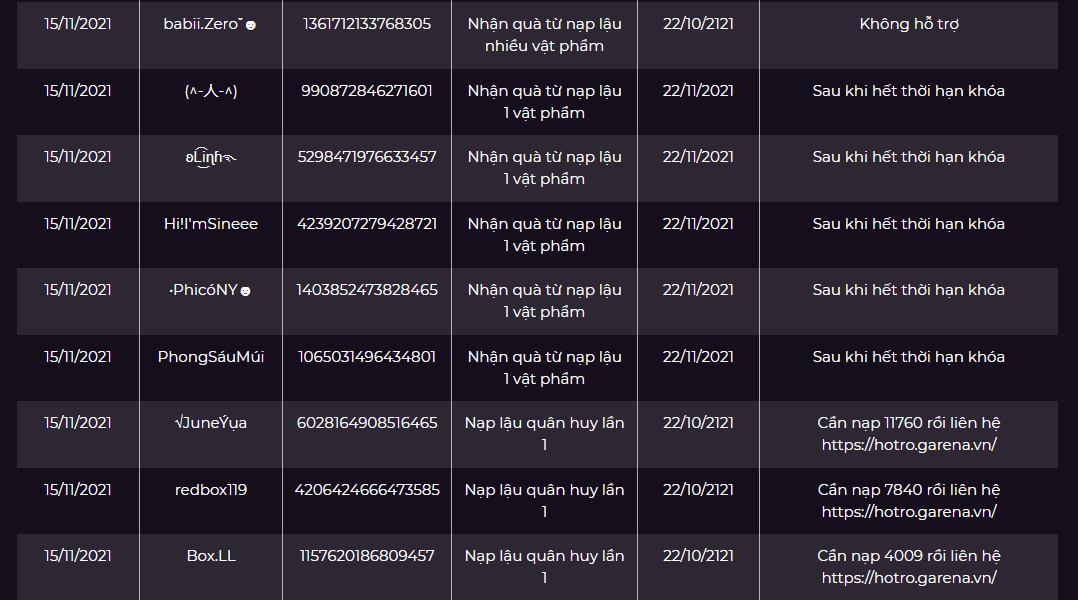The height and width of the screenshot is (600, 1078).
Task: Open hotro.garena.vn link in √JuneYụa row
Action: 909,445
